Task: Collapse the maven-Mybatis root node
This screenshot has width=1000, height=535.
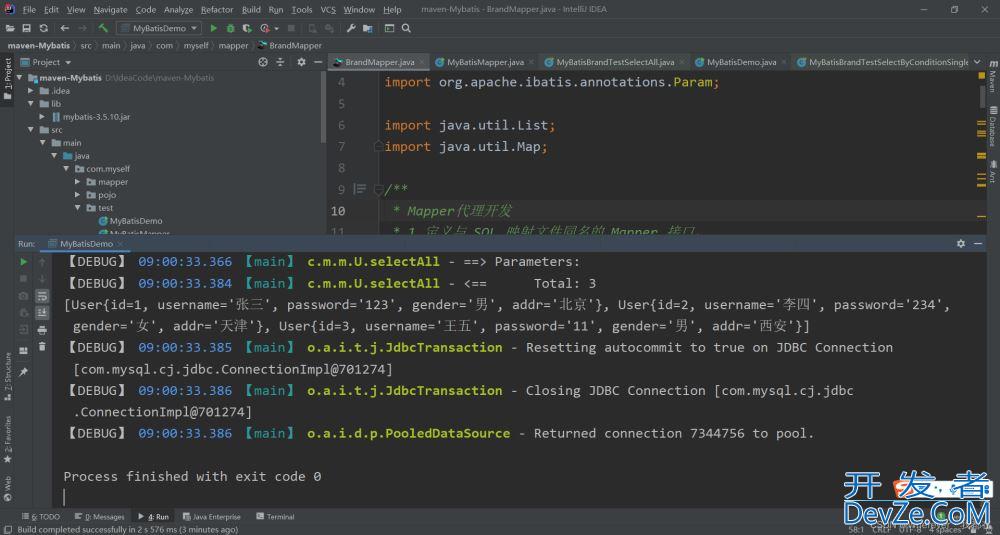Action: (19, 78)
